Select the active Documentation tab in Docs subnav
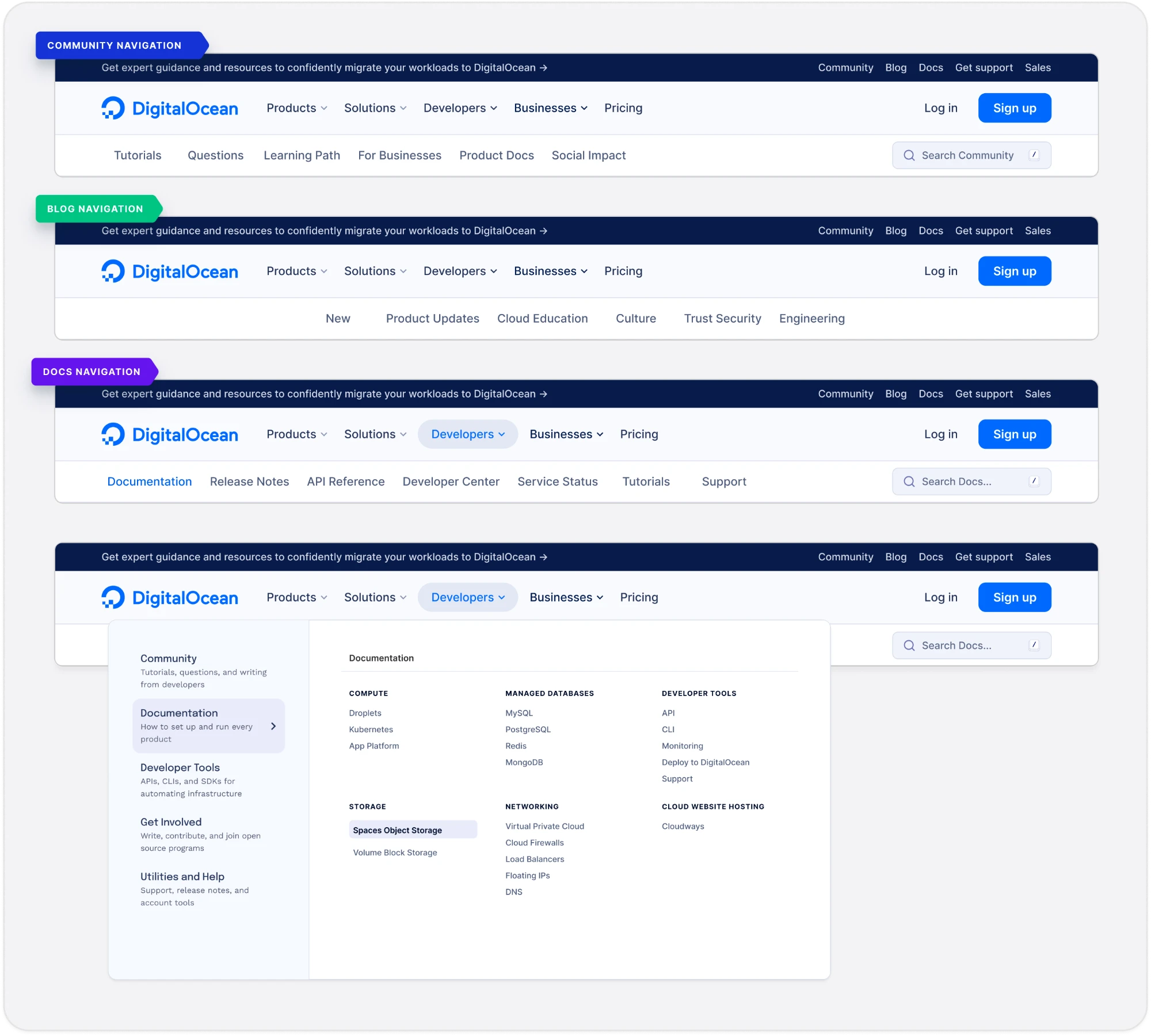 click(x=150, y=481)
